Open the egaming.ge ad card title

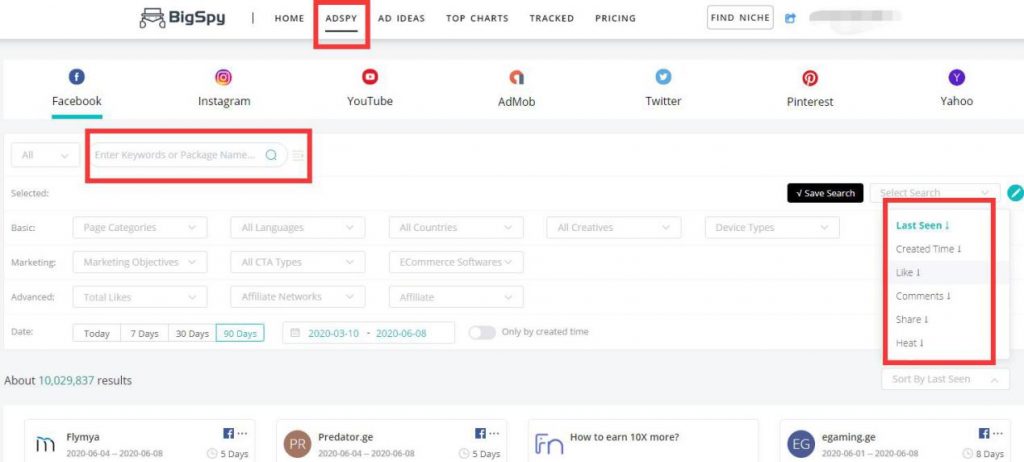pos(849,437)
